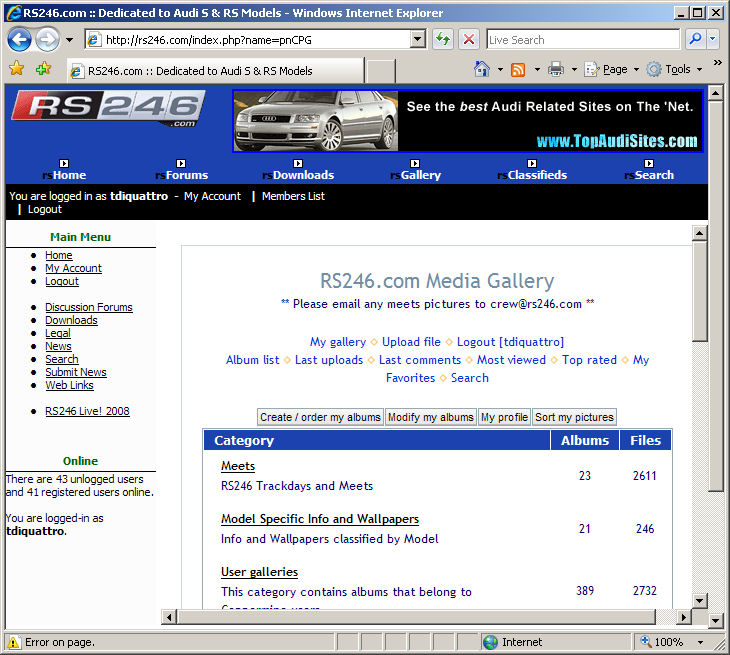Click the Sort my pictures button
The height and width of the screenshot is (655, 730).
574,417
